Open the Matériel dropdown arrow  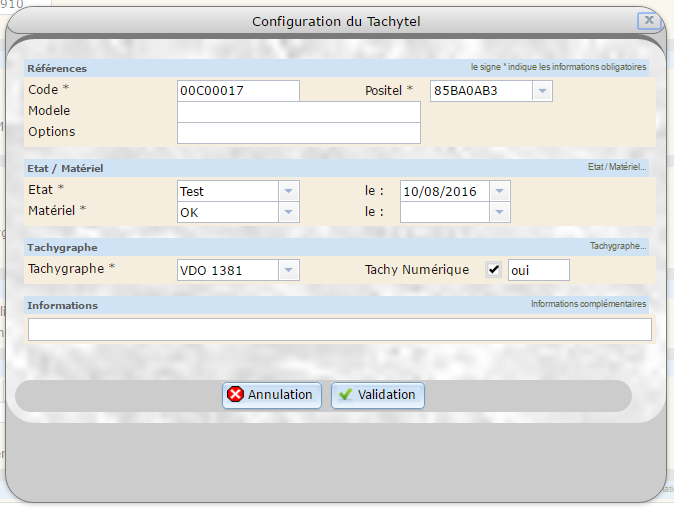[x=288, y=212]
